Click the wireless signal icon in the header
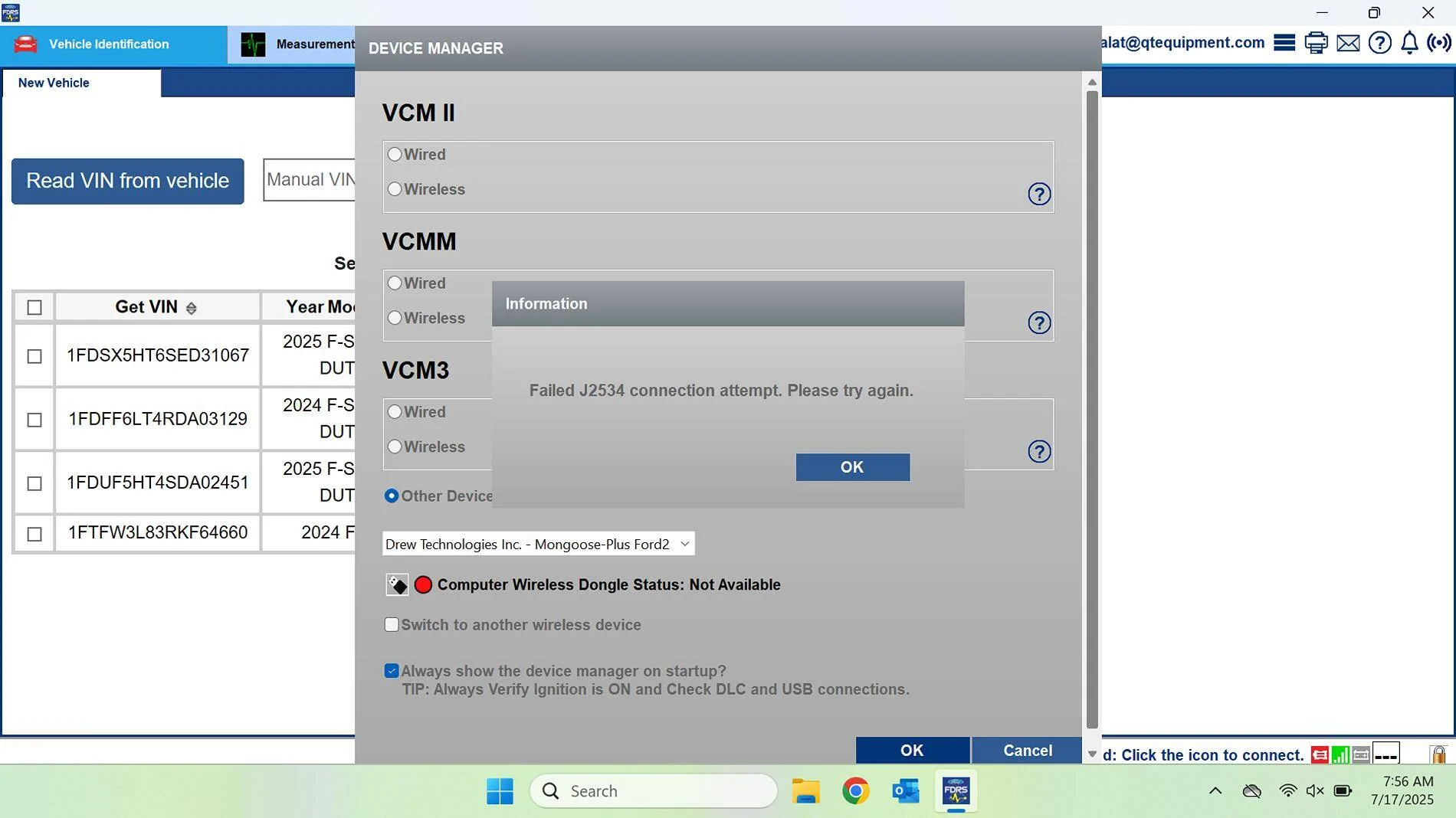 [1439, 43]
